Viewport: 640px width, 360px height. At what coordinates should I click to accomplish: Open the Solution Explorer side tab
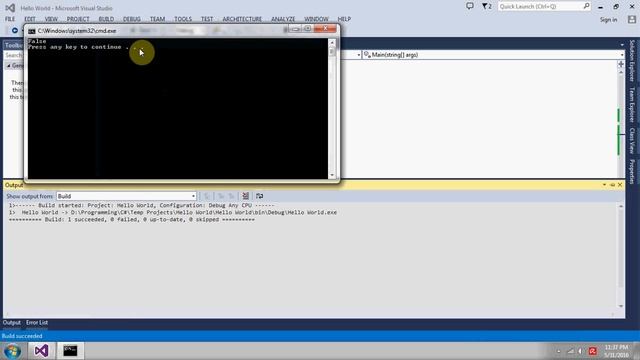coord(632,60)
